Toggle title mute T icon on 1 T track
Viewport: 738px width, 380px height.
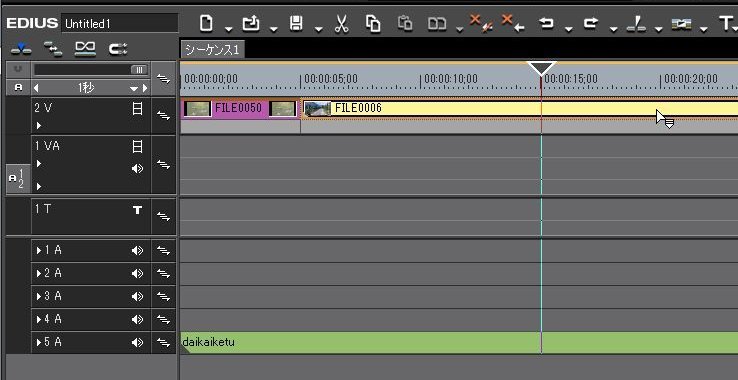tap(137, 210)
